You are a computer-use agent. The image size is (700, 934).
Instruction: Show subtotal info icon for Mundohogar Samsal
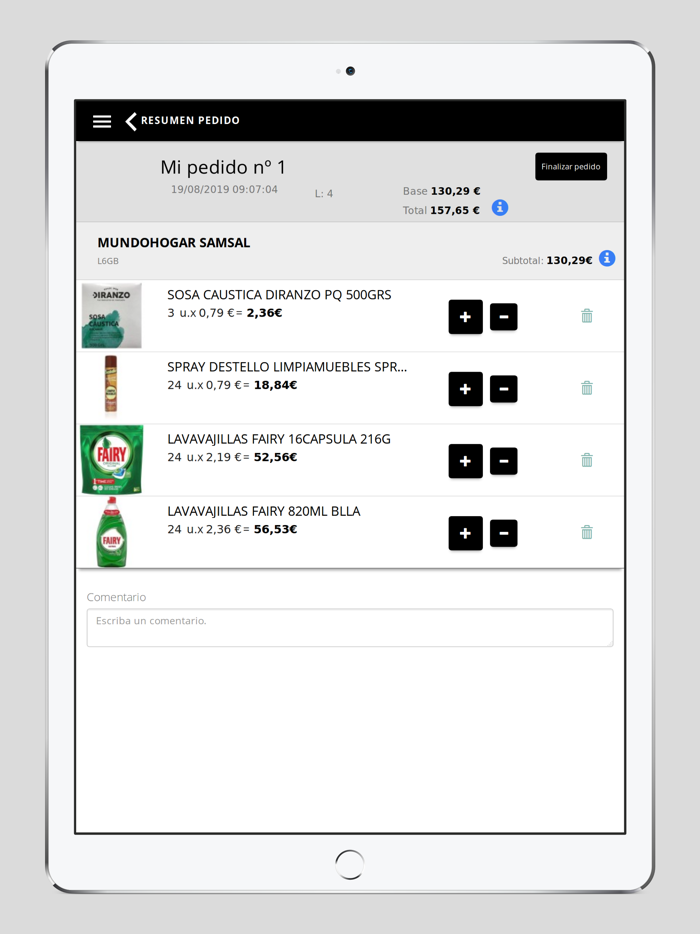pyautogui.click(x=607, y=259)
